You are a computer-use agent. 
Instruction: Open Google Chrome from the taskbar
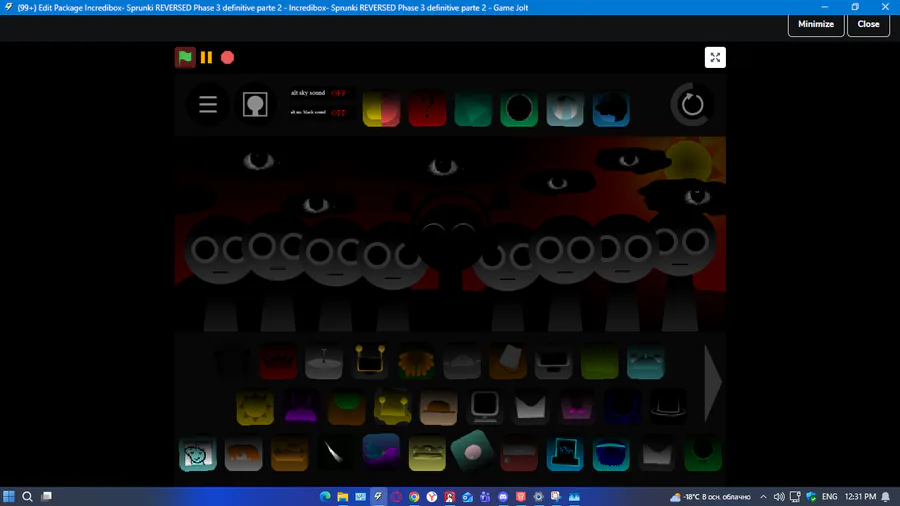click(x=414, y=497)
